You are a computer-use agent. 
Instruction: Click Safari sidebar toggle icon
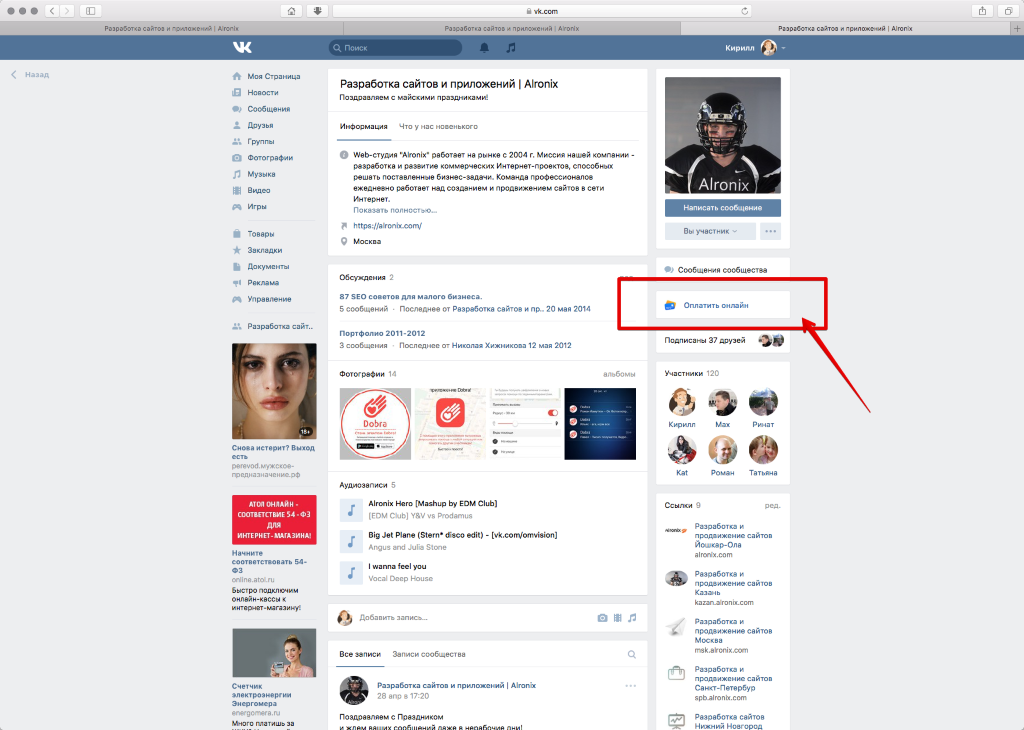(x=91, y=11)
